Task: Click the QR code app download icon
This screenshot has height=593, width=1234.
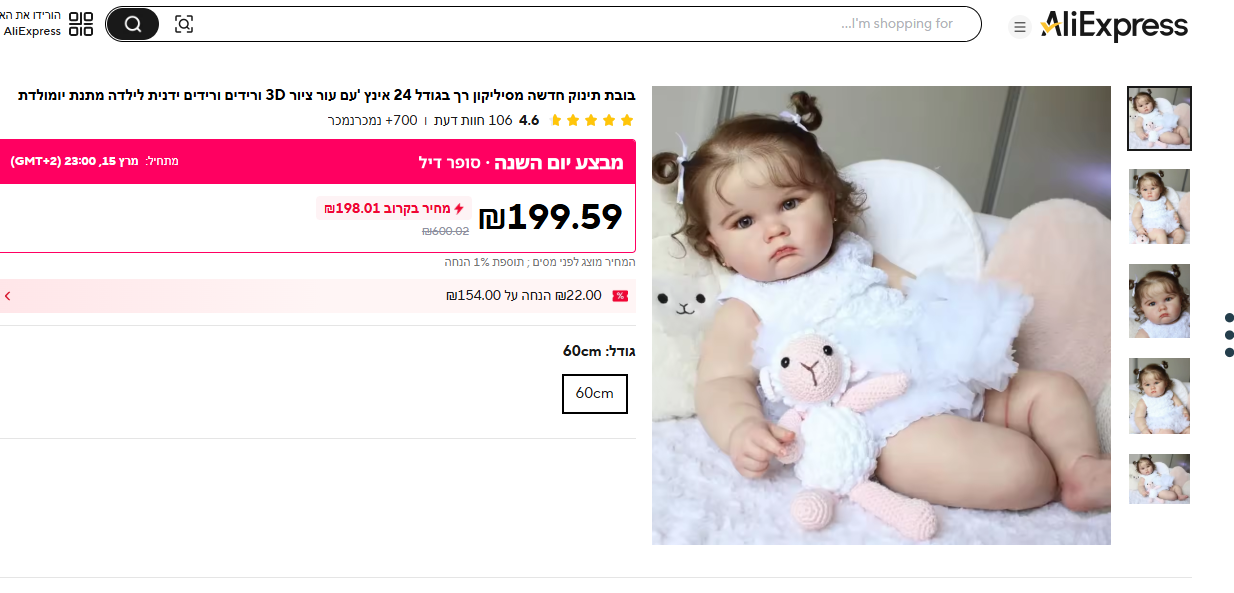Action: pos(81,24)
